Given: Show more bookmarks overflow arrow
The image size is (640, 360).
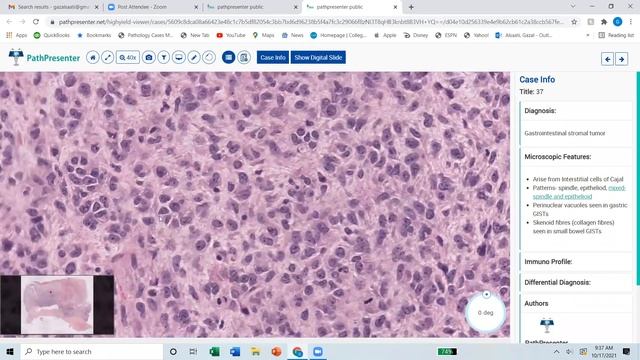Looking at the screenshot, I should pyautogui.click(x=588, y=36).
